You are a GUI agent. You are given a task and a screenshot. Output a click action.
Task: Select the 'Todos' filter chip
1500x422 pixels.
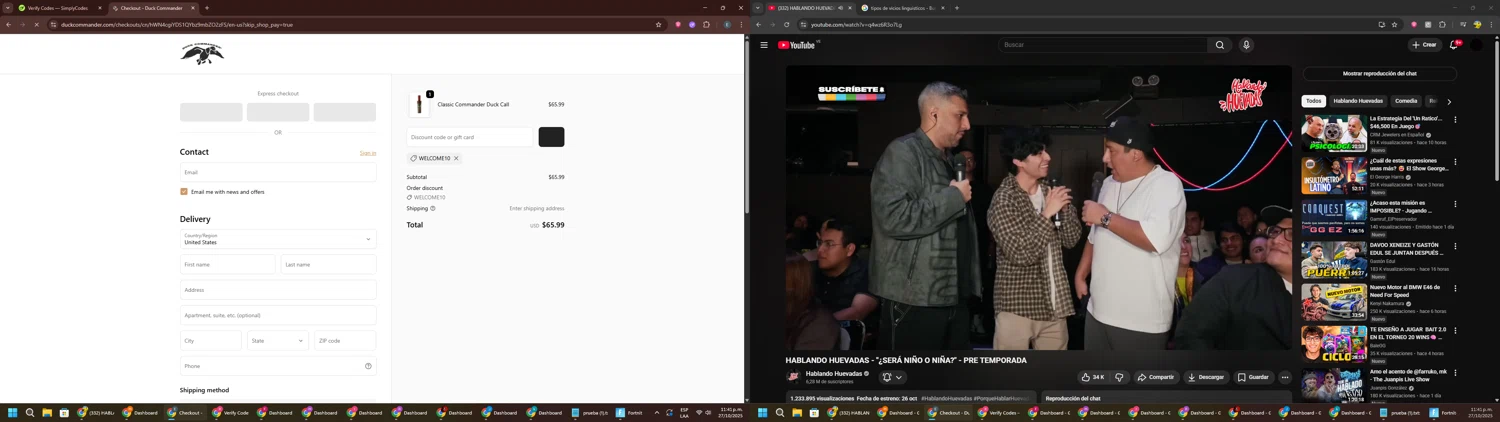click(1313, 101)
